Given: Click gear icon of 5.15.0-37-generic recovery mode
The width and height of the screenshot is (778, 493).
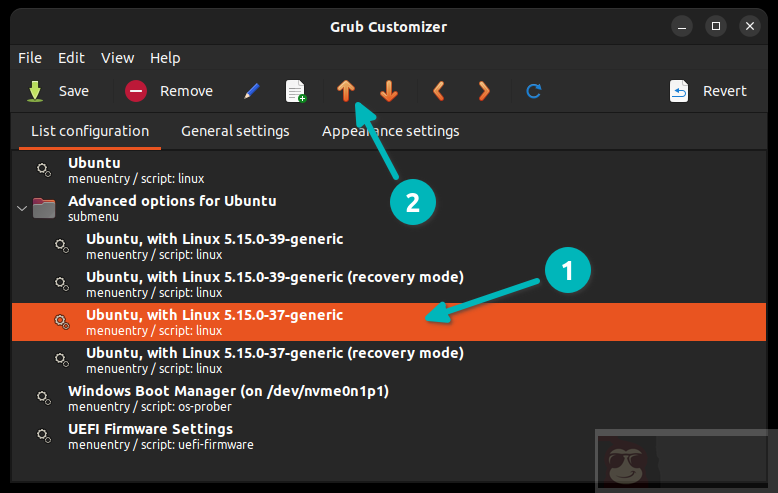Looking at the screenshot, I should [x=62, y=360].
